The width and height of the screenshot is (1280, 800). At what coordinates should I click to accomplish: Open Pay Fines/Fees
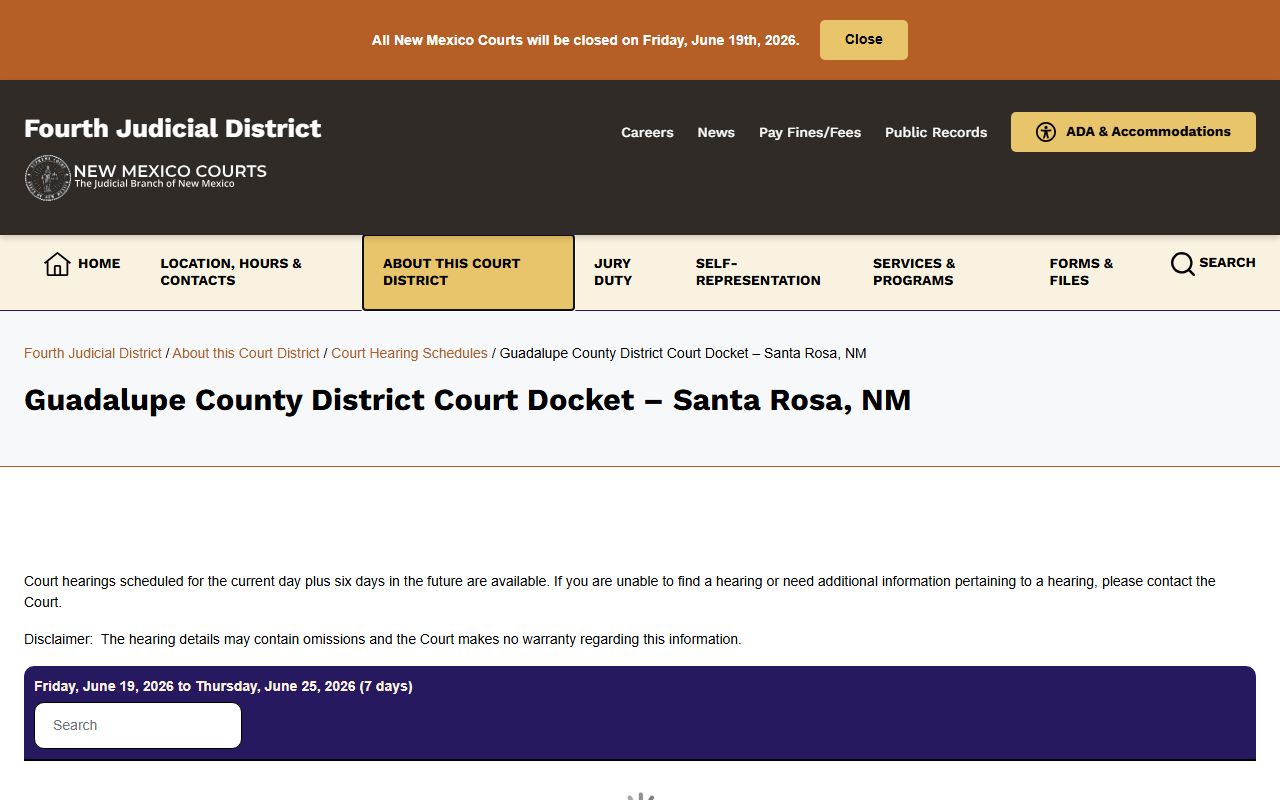click(810, 132)
